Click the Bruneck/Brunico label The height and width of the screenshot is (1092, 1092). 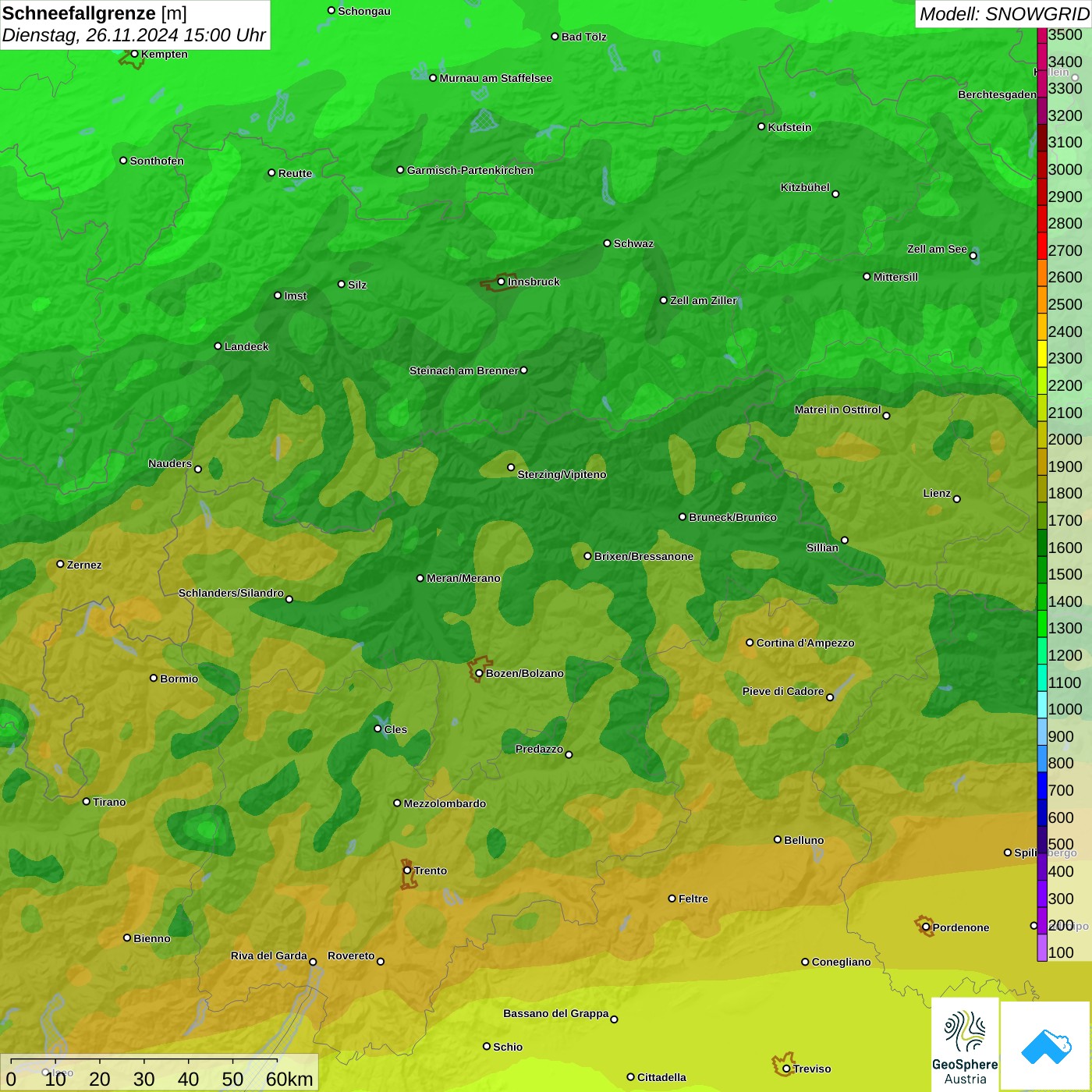[x=732, y=517]
